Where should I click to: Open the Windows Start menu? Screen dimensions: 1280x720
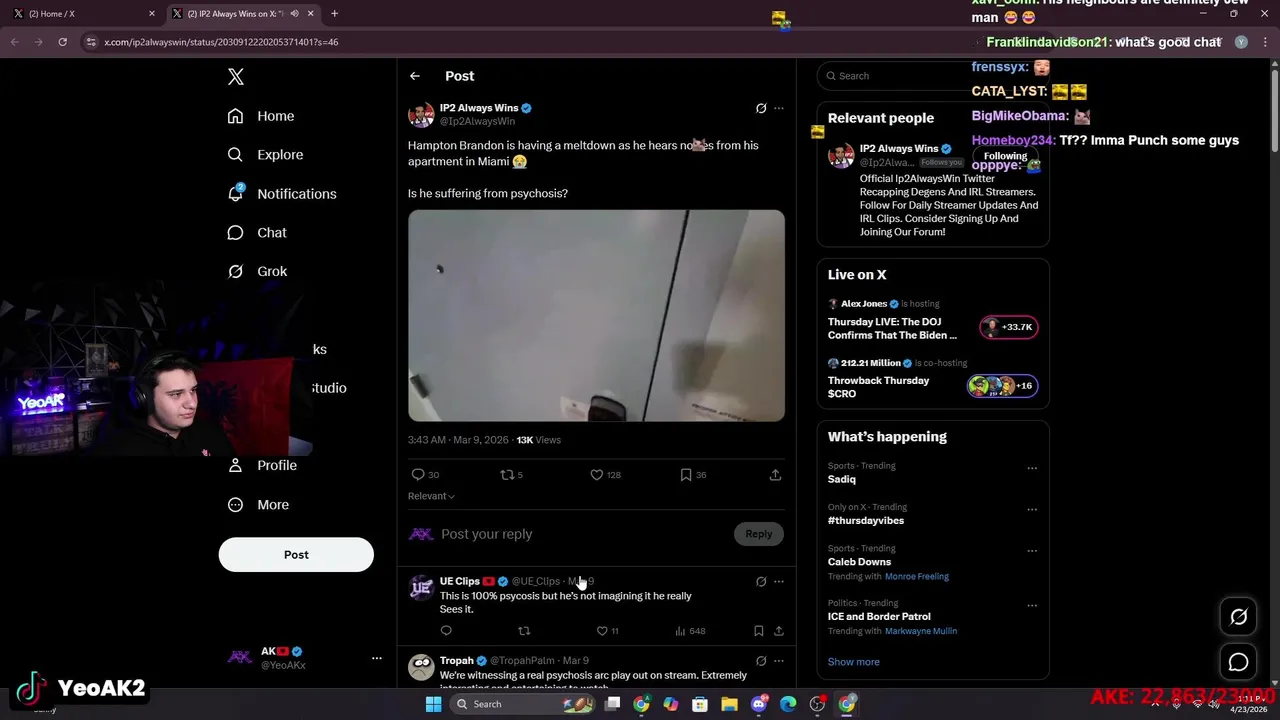[x=433, y=704]
